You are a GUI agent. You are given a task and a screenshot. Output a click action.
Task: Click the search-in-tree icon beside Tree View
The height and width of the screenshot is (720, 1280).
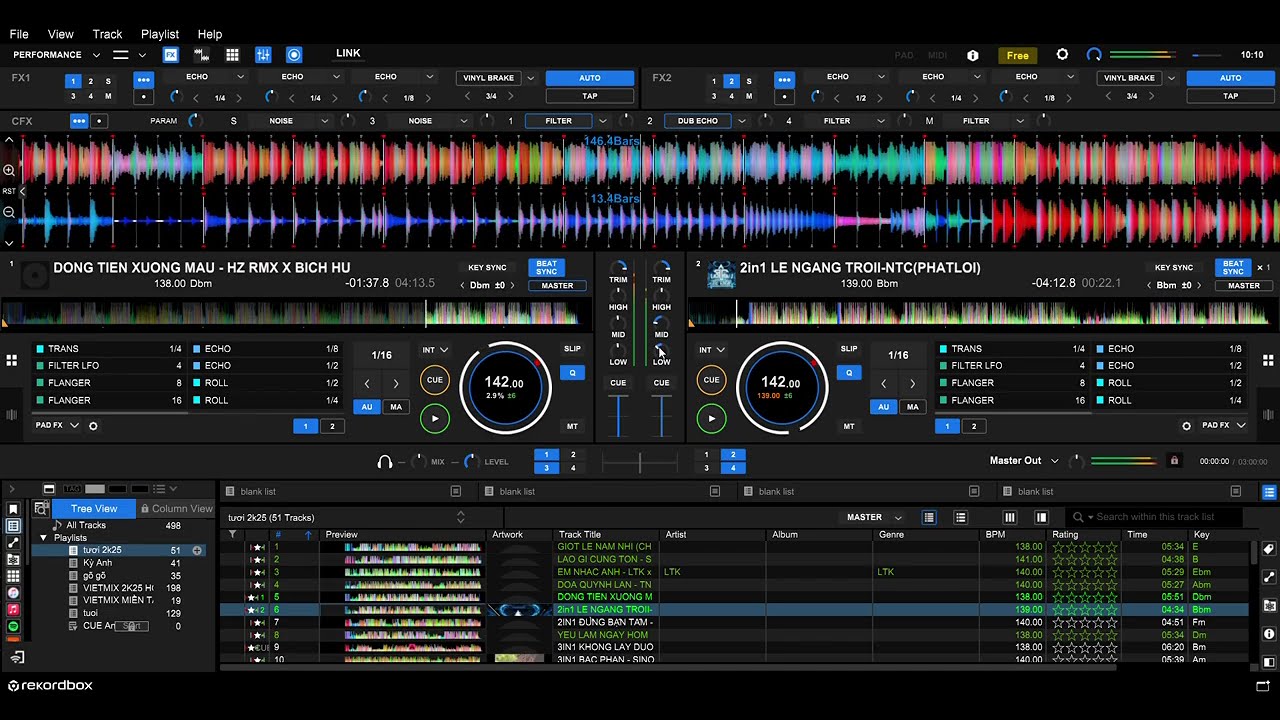(41, 509)
